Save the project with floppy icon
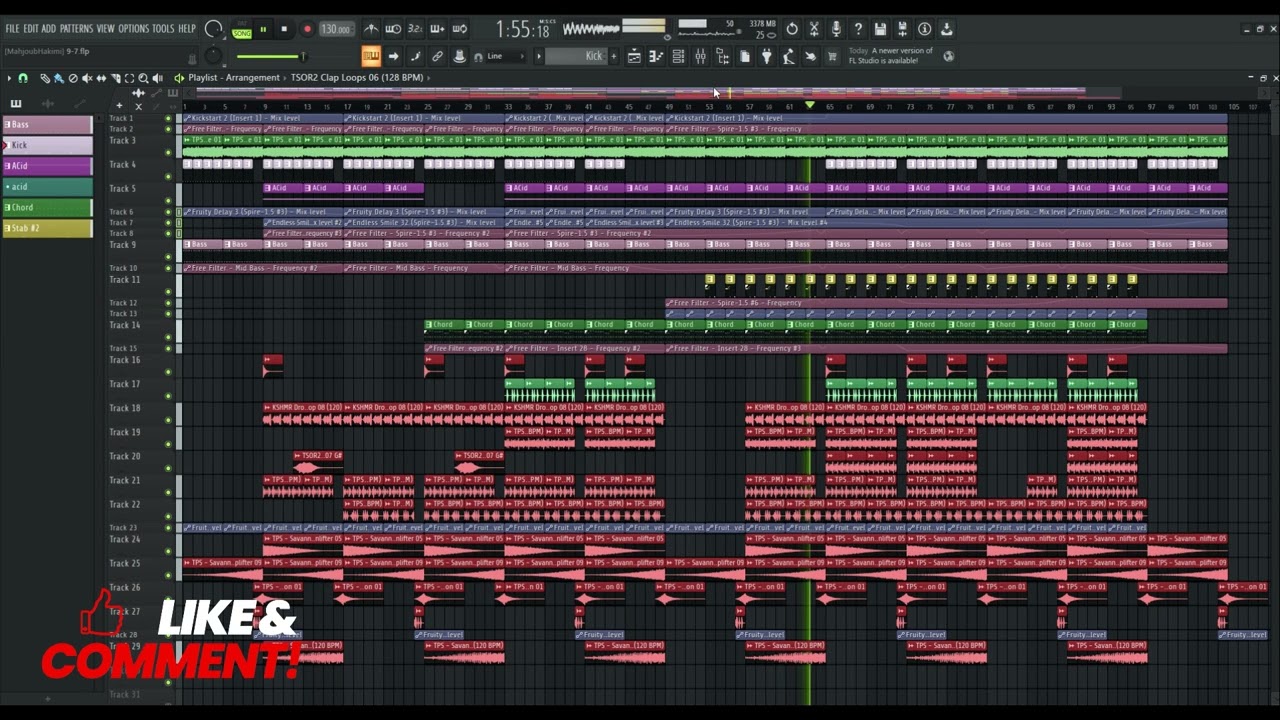Viewport: 1280px width, 720px height. 880,29
